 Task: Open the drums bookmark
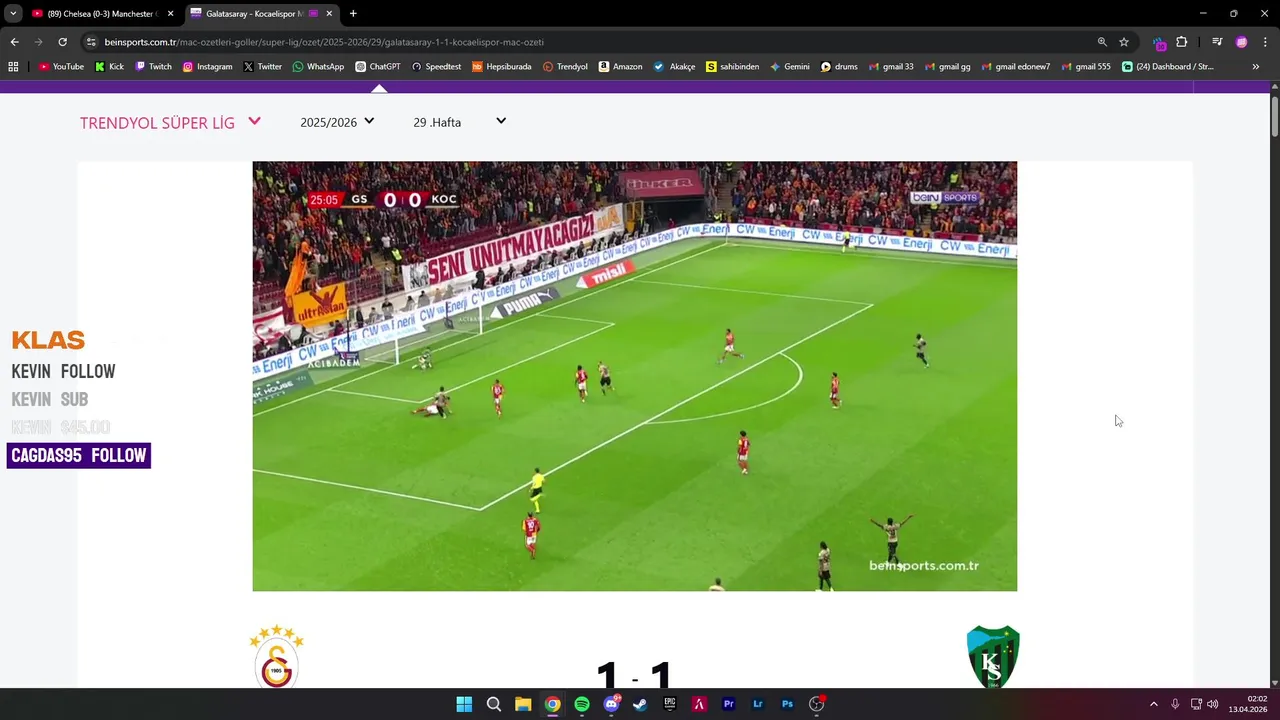840,67
